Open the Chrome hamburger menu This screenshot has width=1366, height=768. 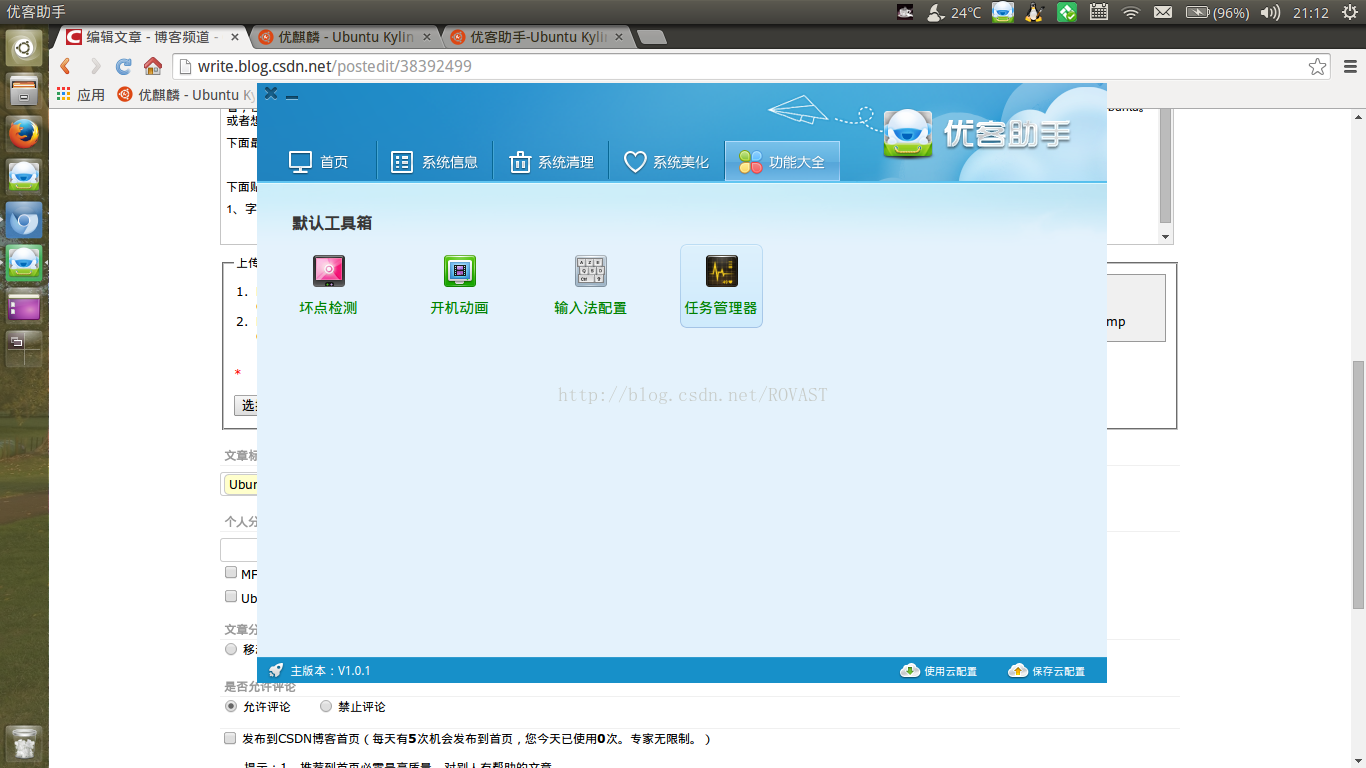(x=1348, y=66)
